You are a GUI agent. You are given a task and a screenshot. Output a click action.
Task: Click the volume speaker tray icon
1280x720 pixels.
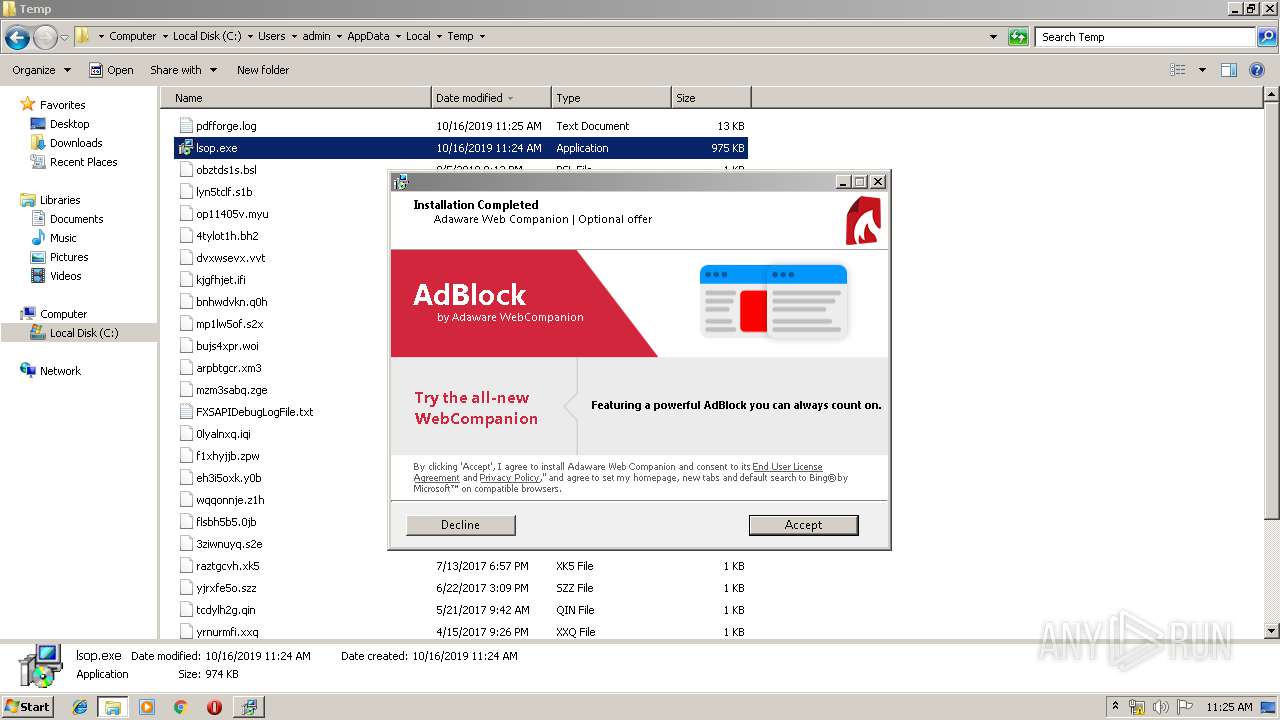pos(1160,707)
